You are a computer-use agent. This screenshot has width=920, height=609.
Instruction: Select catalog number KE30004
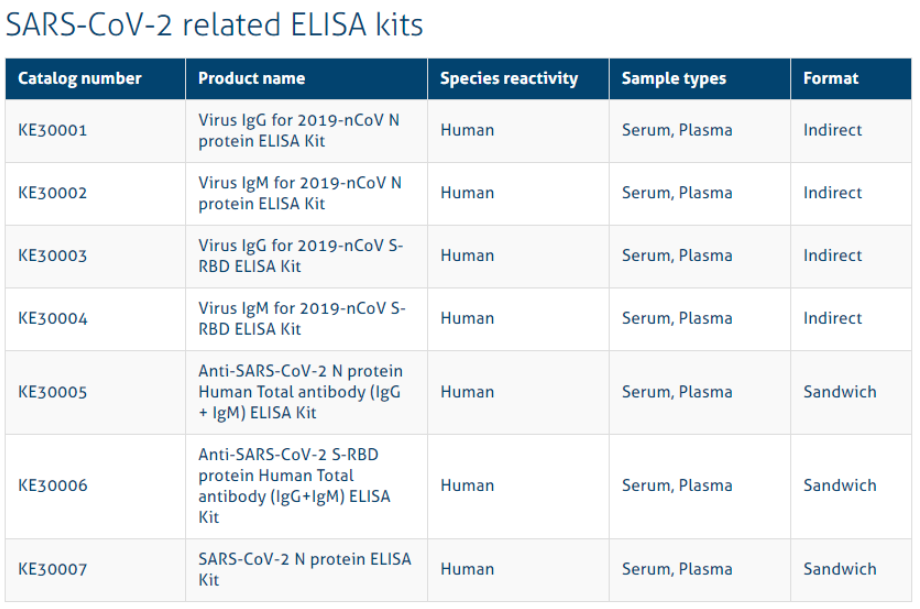click(x=52, y=319)
